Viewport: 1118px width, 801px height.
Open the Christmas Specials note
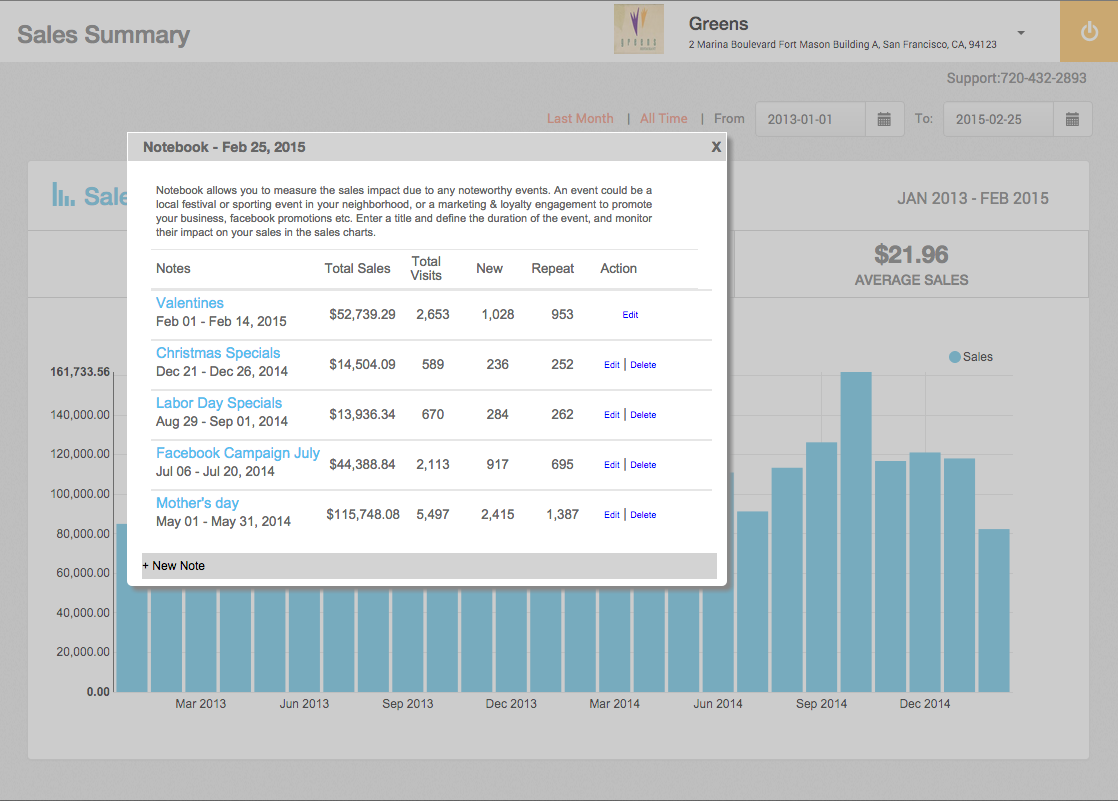click(x=218, y=352)
